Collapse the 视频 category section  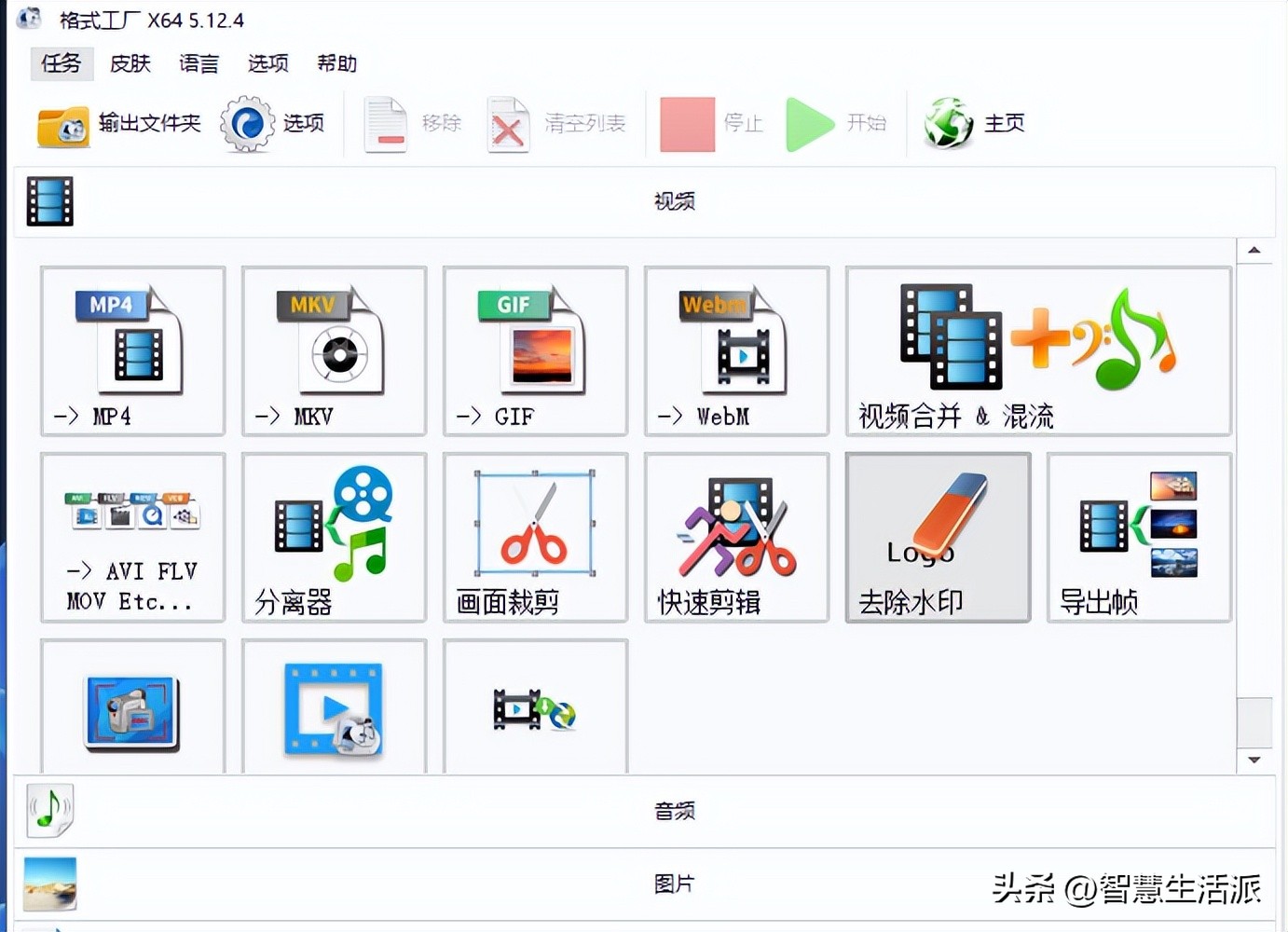(x=674, y=200)
